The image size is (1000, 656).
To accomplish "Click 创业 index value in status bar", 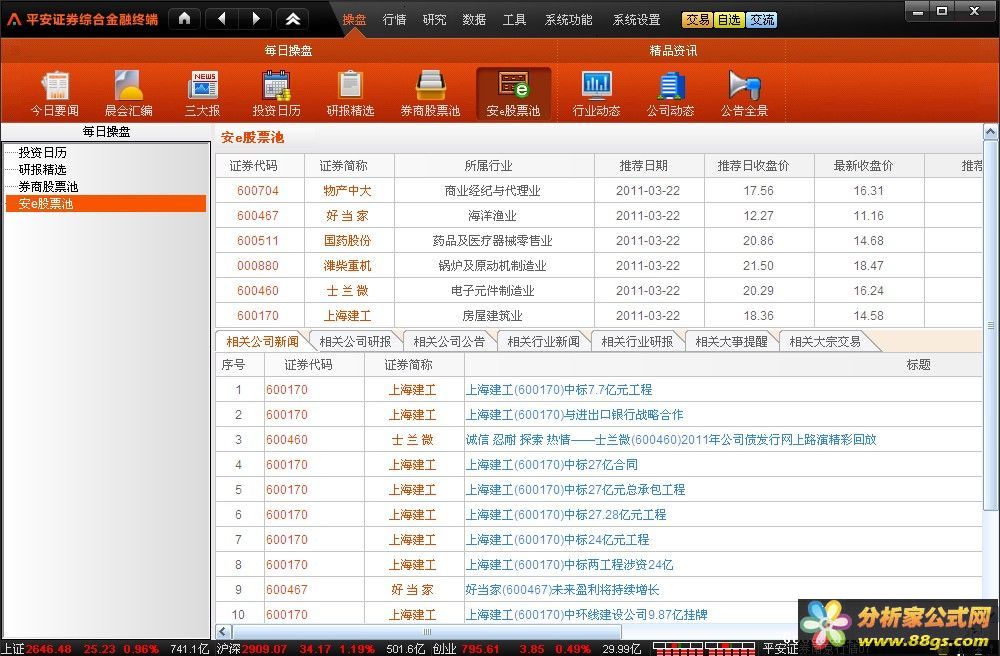I will pyautogui.click(x=481, y=649).
